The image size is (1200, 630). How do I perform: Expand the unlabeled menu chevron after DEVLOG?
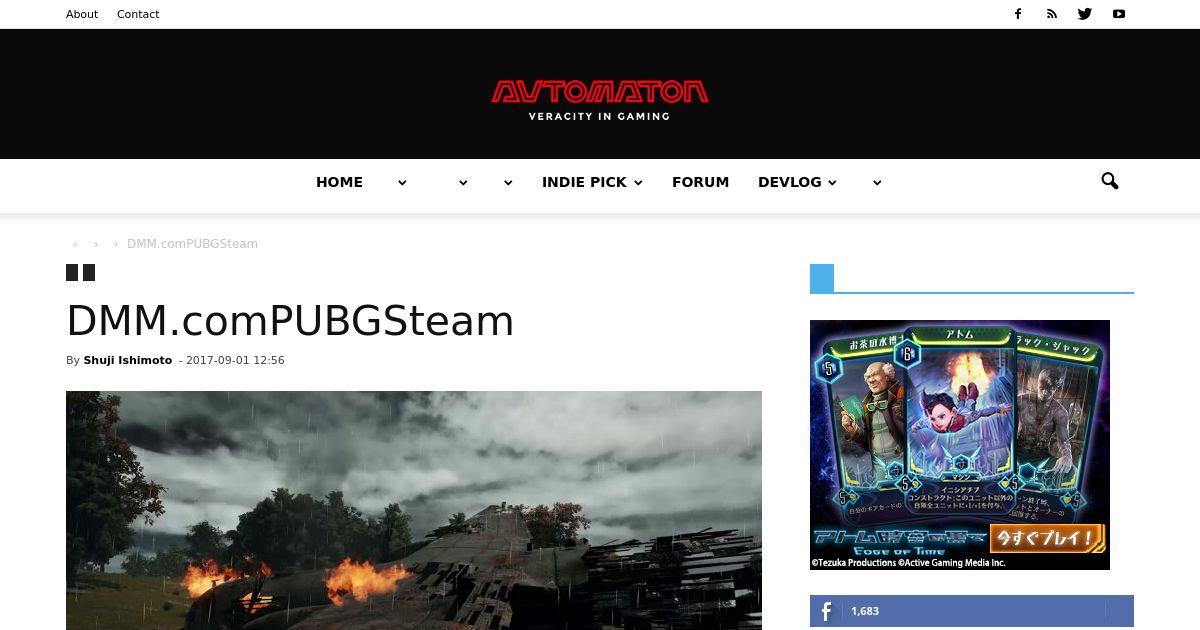click(x=877, y=183)
